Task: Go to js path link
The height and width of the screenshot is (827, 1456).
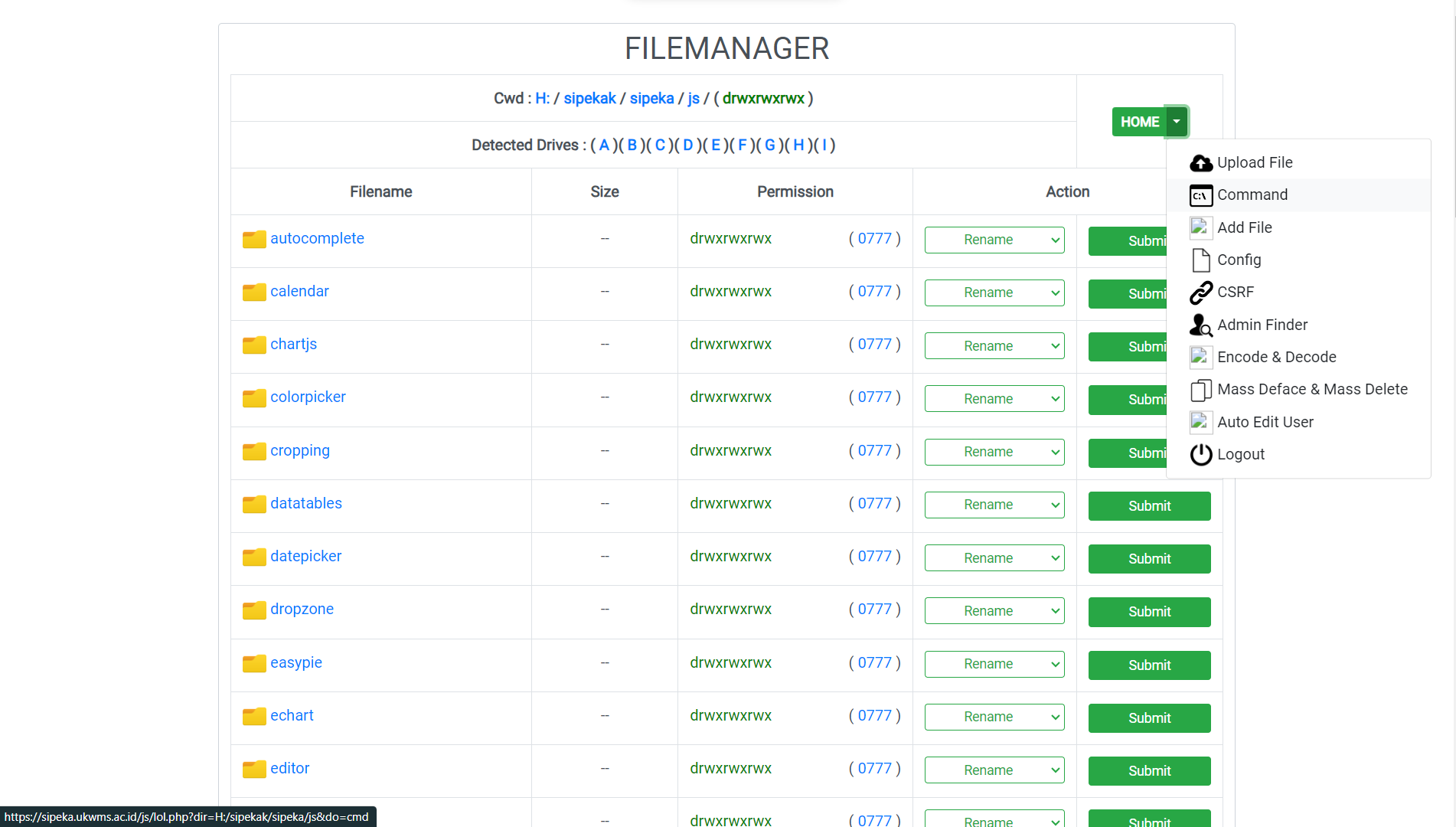Action: (694, 98)
